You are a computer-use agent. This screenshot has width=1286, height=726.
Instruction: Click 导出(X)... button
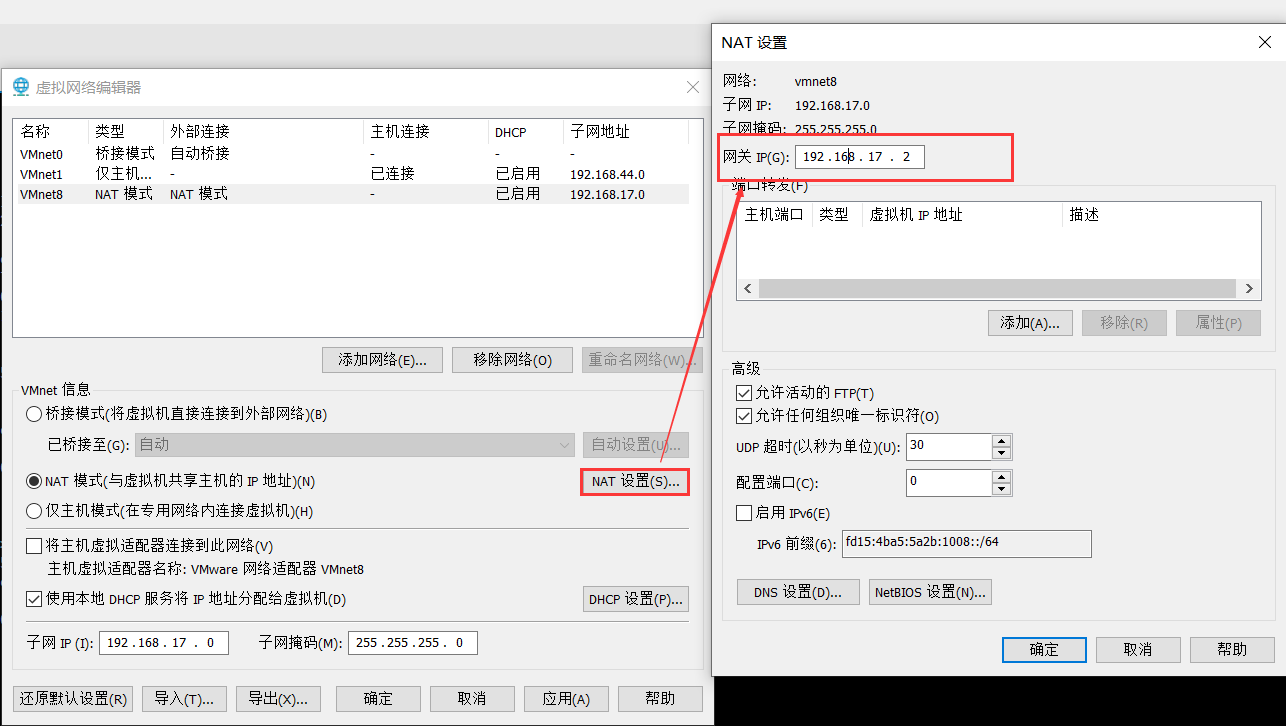coord(279,698)
